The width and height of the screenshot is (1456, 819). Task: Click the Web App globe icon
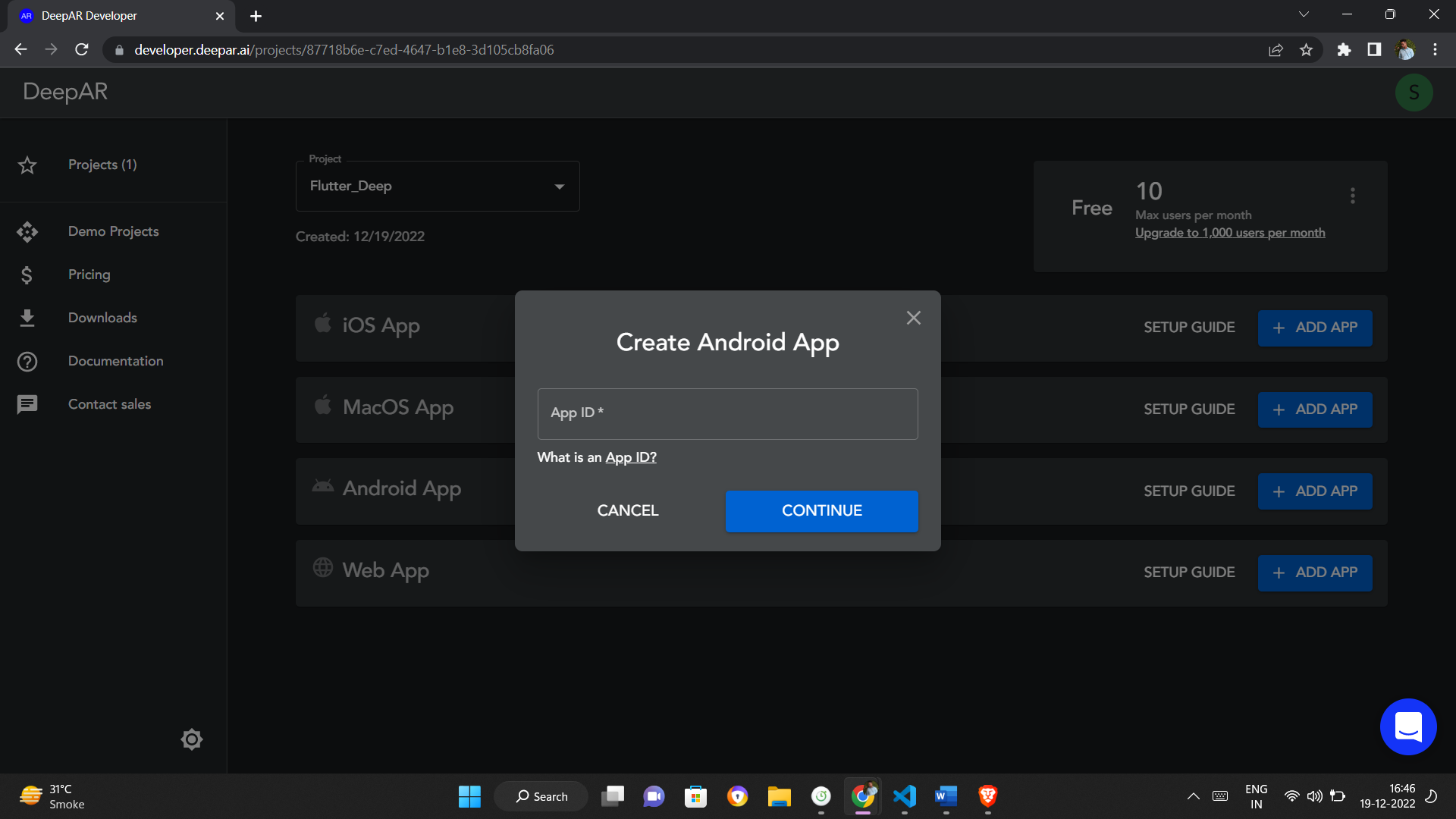pyautogui.click(x=323, y=567)
